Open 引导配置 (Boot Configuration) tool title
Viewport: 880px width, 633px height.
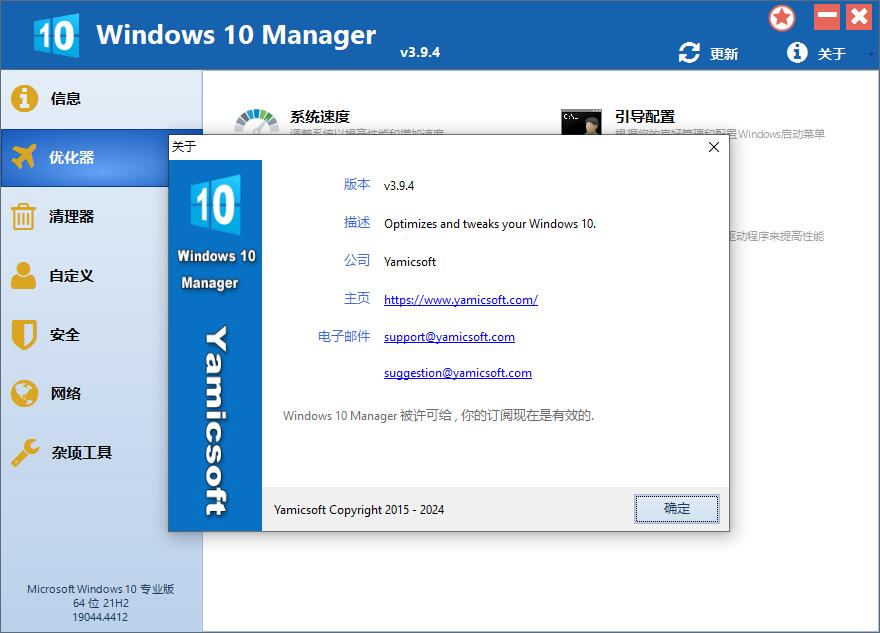click(645, 117)
